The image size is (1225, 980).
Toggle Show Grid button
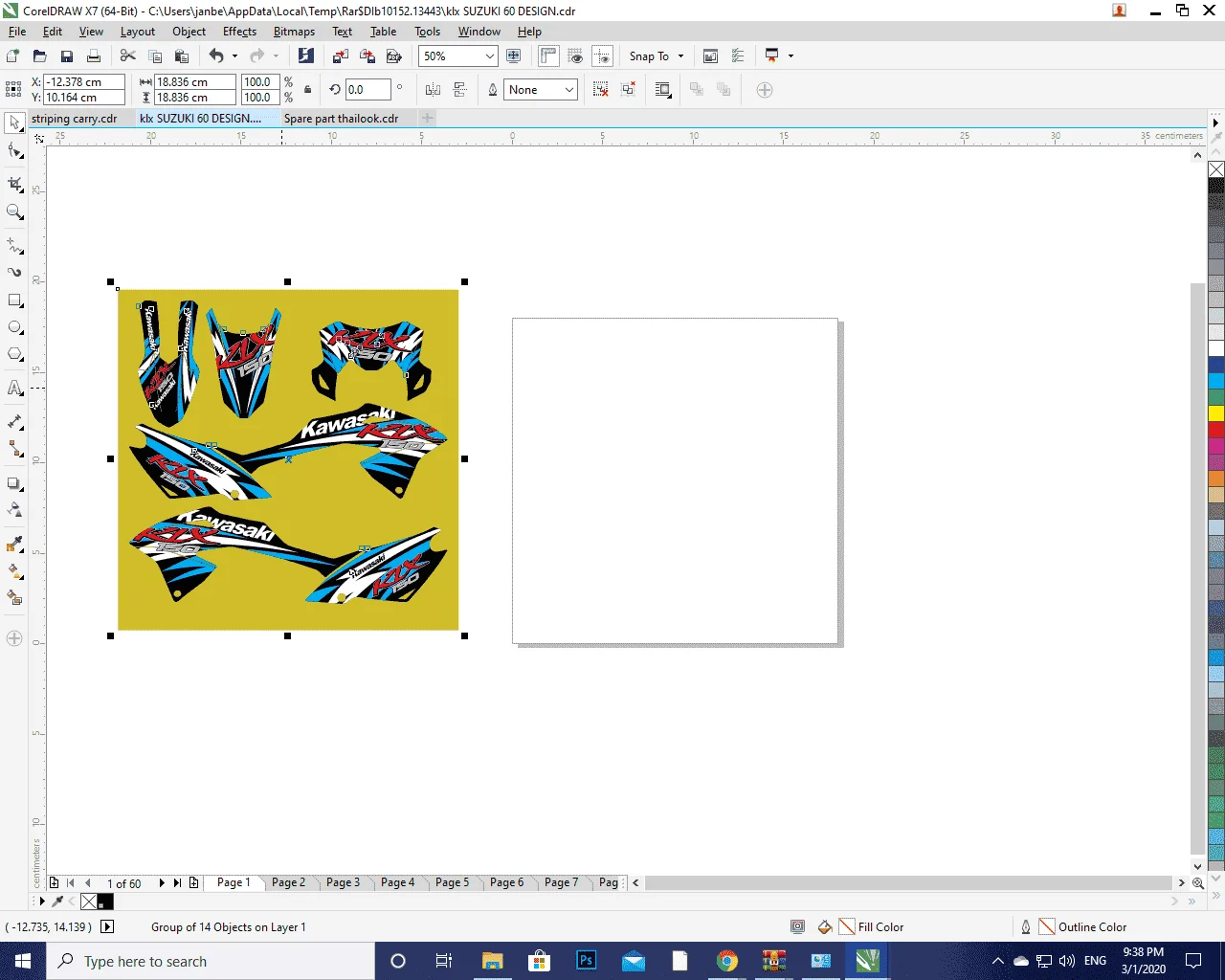click(575, 56)
